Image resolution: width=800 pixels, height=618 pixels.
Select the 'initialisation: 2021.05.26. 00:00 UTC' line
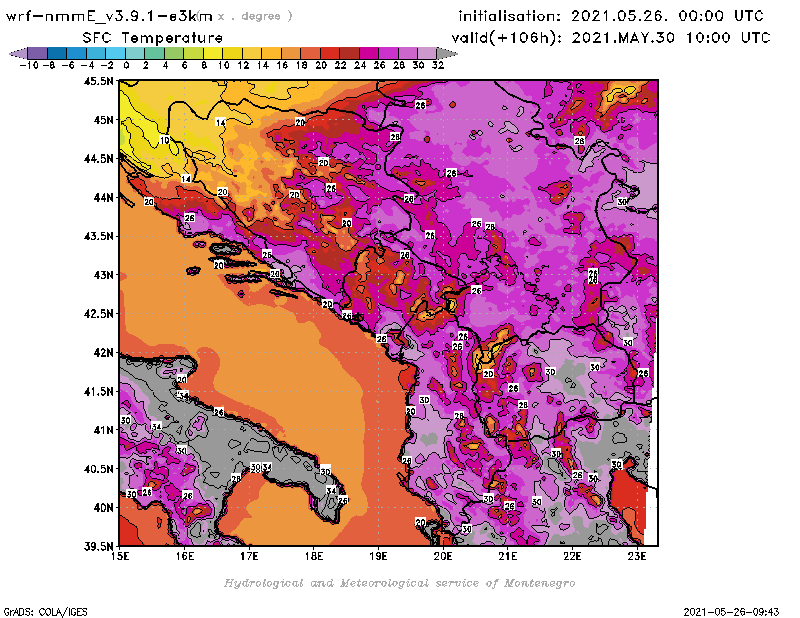[x=611, y=16]
